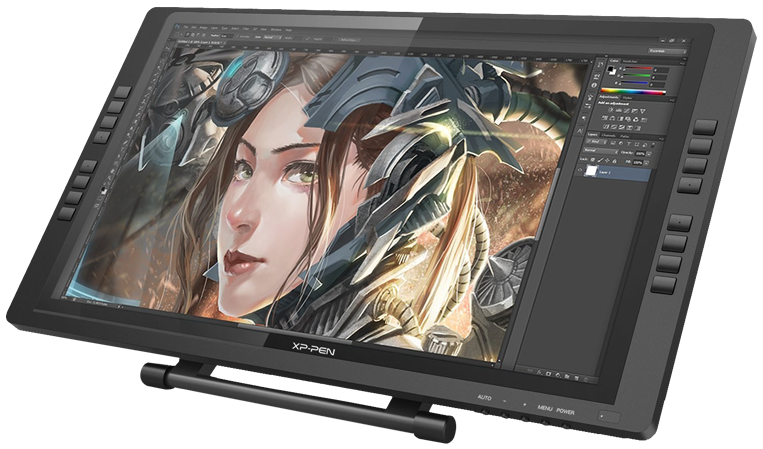This screenshot has height=449, width=763.
Task: Switch to the Styles tab
Action: pos(627,98)
